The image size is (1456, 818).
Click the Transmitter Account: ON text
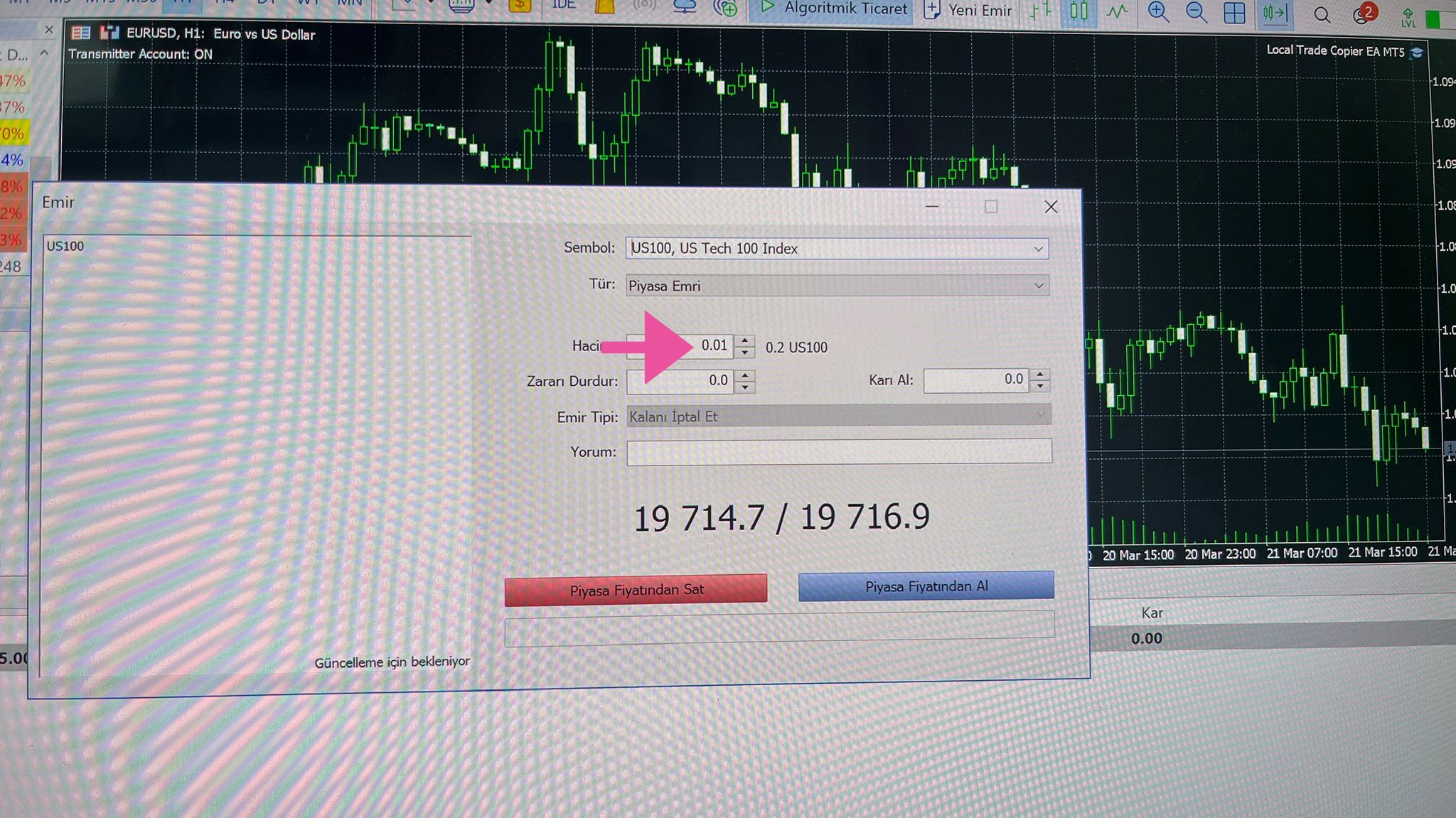pos(140,54)
